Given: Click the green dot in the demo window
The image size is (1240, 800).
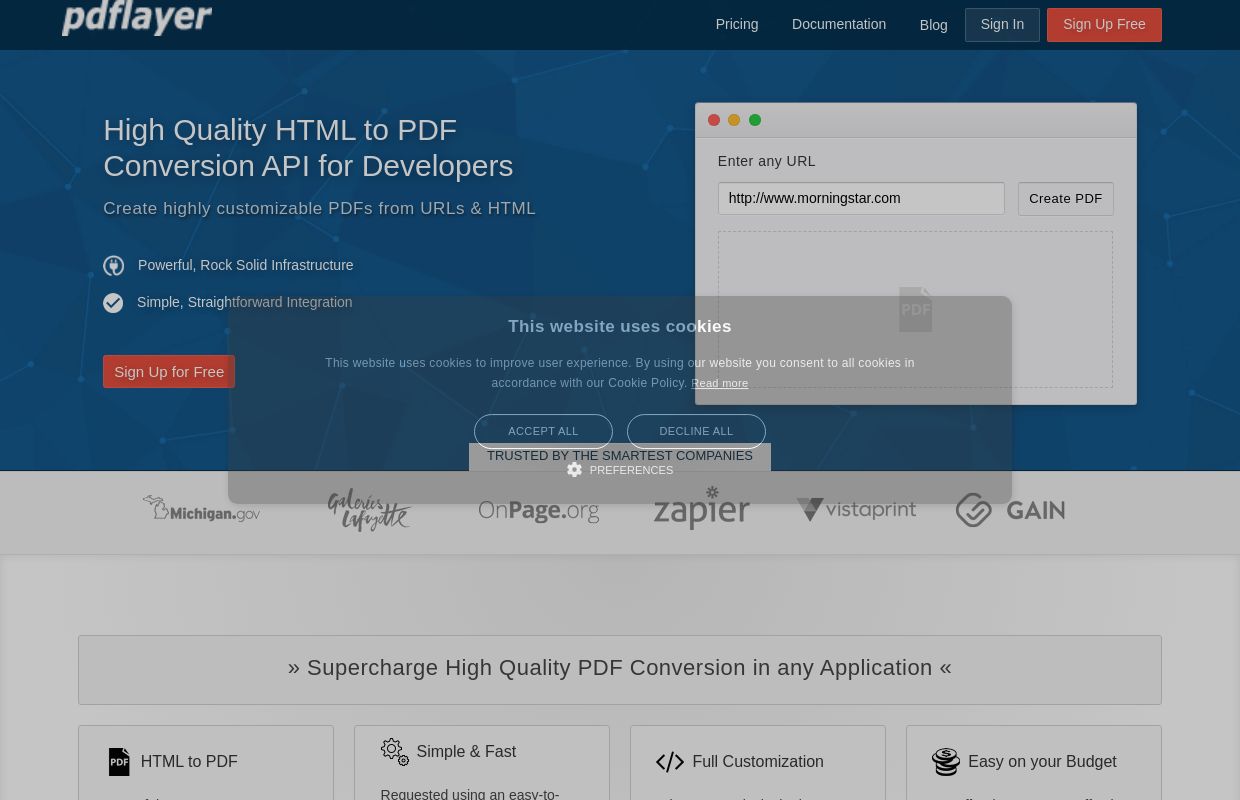Looking at the screenshot, I should coord(755,120).
